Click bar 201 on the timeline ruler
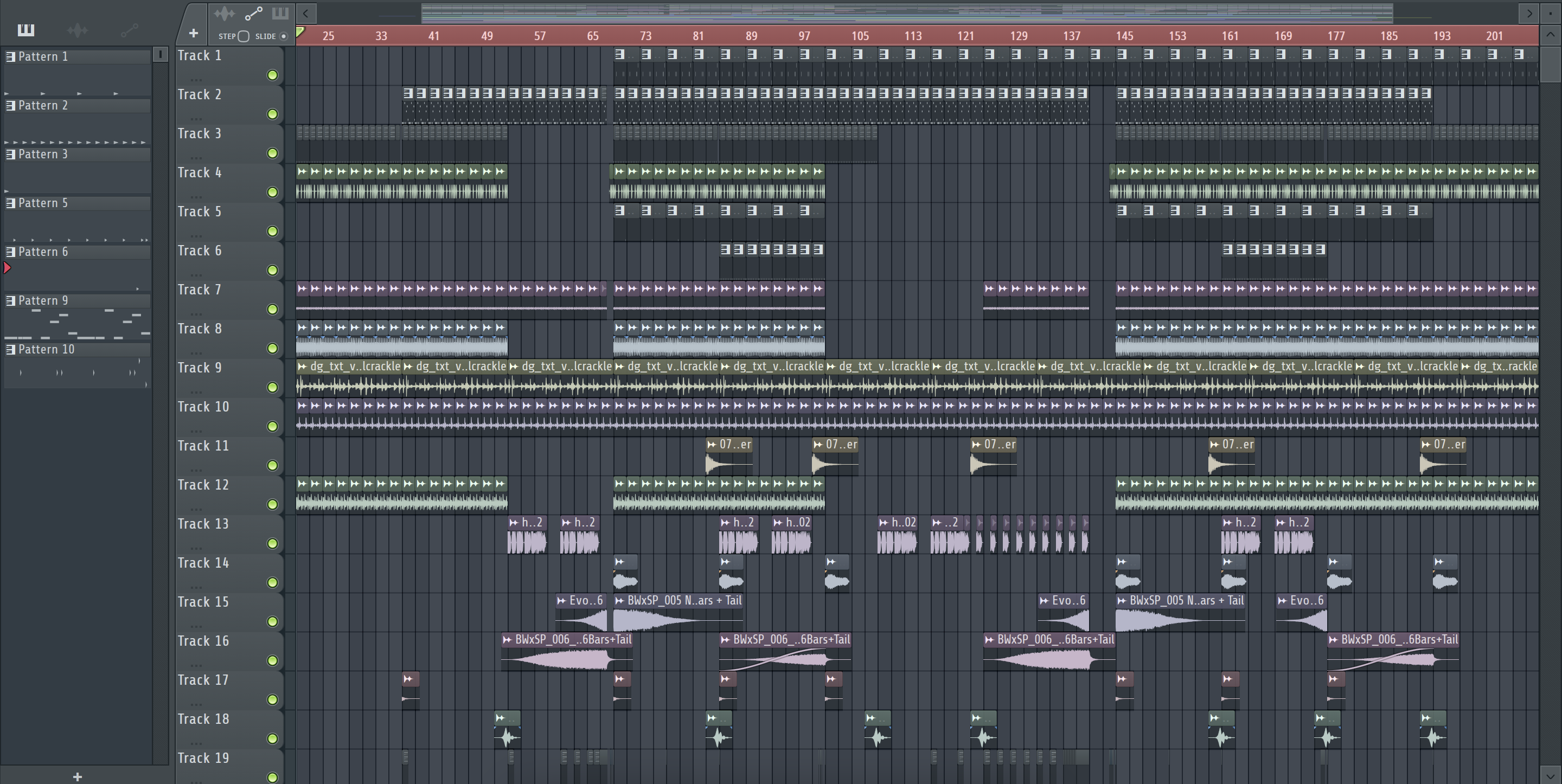This screenshot has height=784, width=1562. (1495, 36)
